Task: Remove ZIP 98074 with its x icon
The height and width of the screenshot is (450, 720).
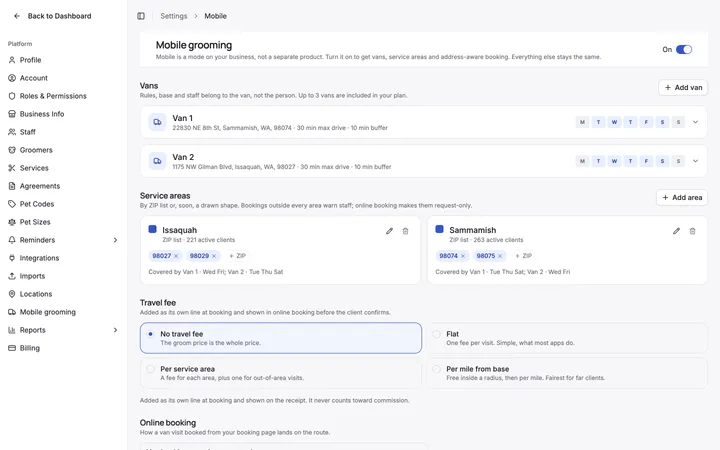Action: (463, 256)
